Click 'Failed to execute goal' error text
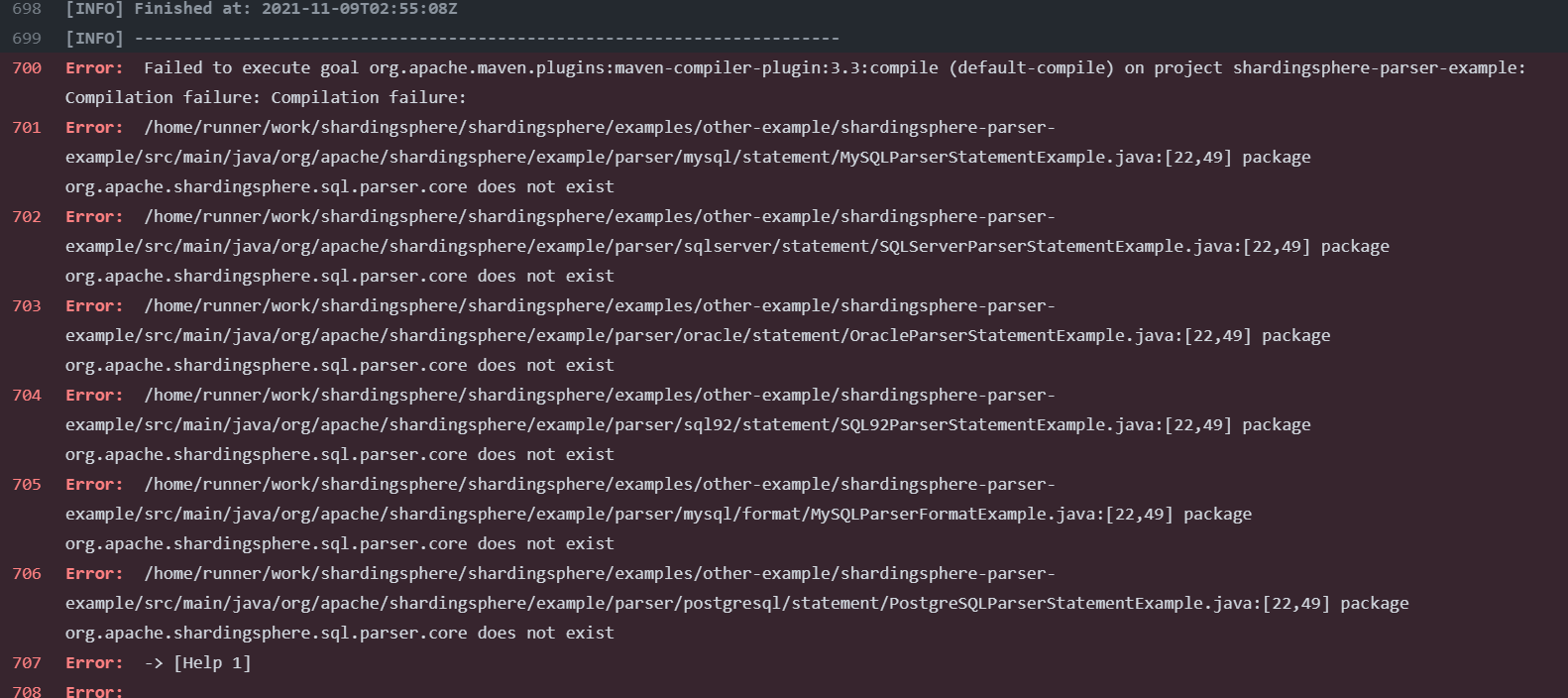 click(x=252, y=68)
